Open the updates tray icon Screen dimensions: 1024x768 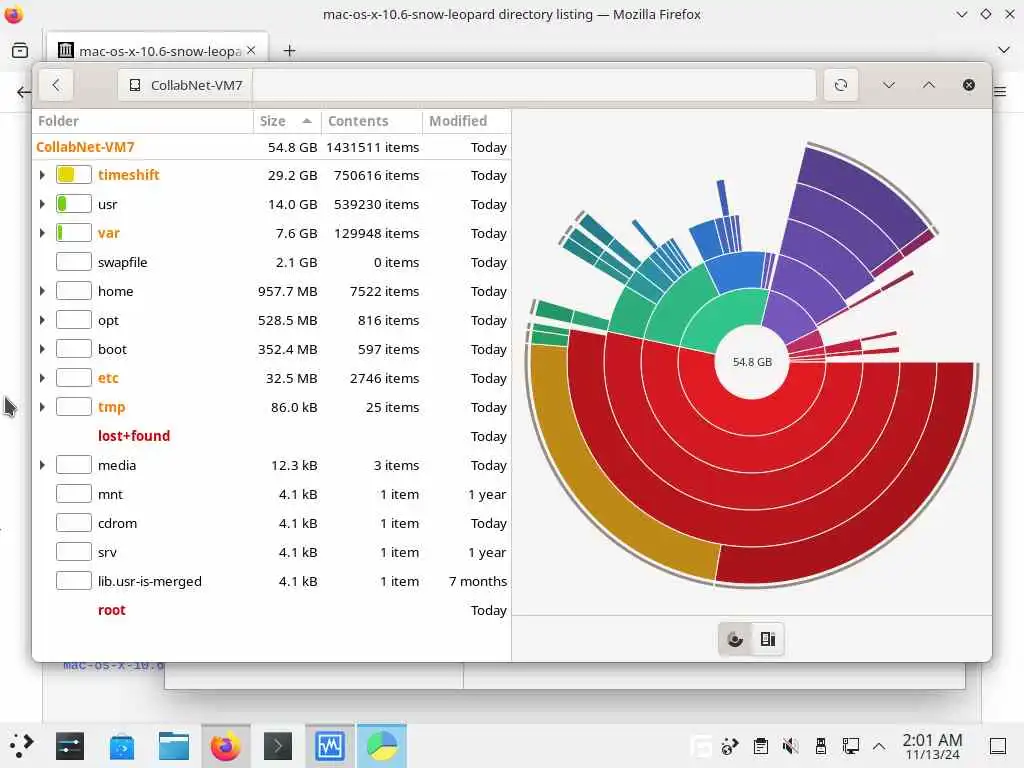pos(730,746)
